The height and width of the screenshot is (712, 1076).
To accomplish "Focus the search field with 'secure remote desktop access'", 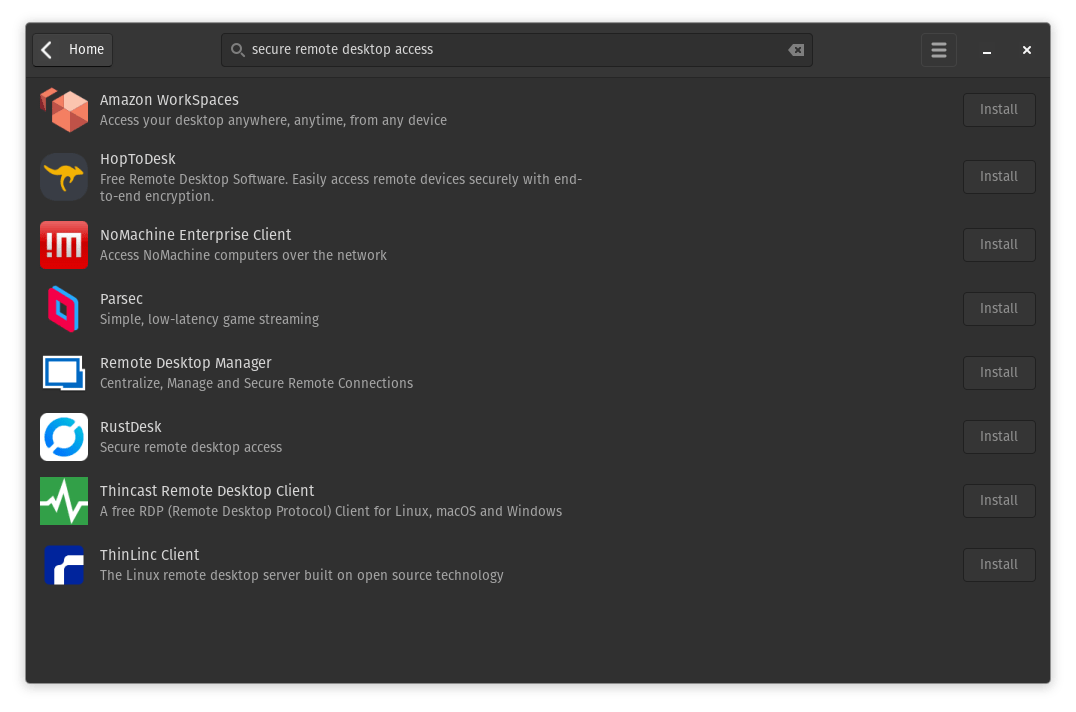I will click(x=517, y=50).
